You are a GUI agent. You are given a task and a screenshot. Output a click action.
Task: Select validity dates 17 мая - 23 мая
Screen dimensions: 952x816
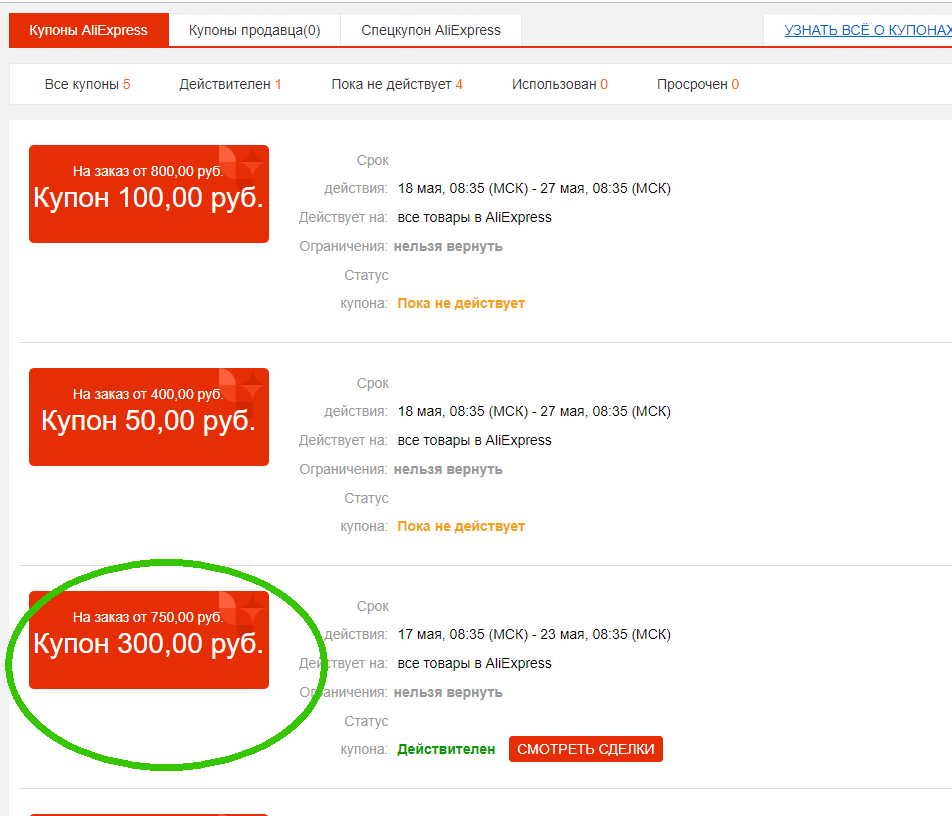tap(534, 634)
